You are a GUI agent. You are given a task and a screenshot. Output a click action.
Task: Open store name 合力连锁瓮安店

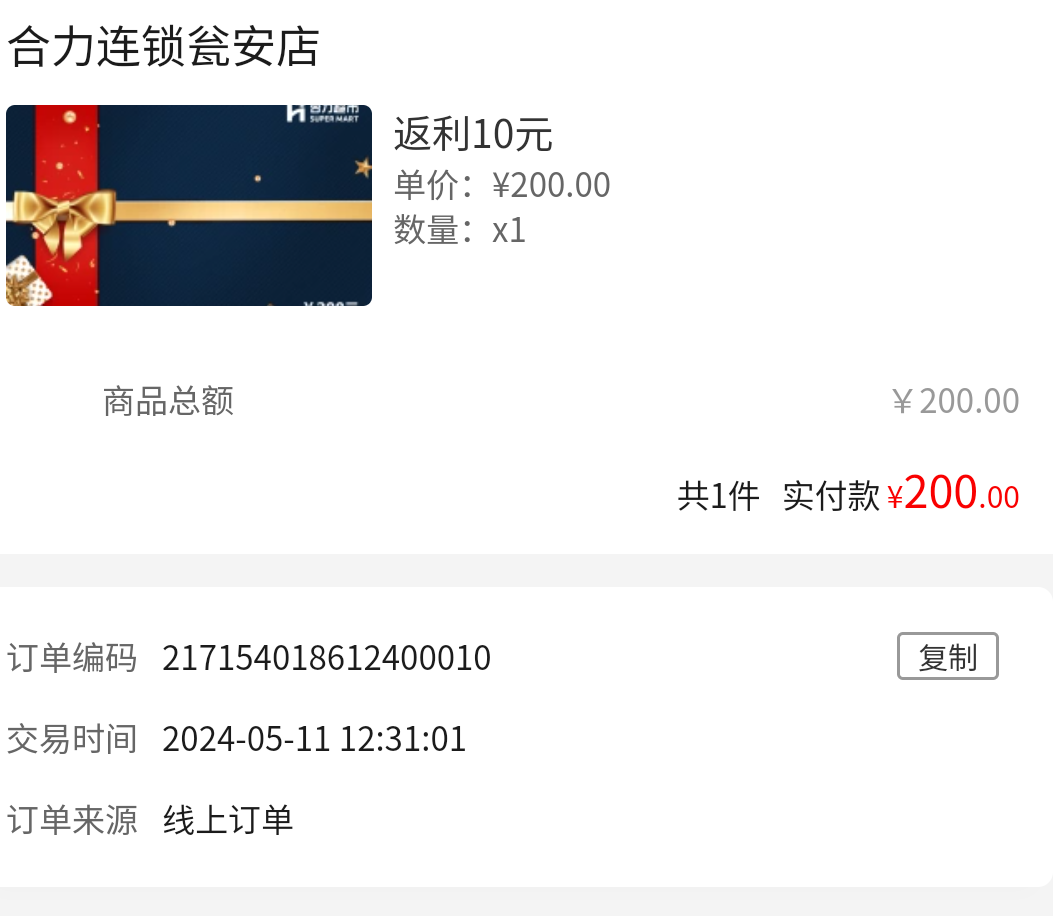[x=163, y=46]
